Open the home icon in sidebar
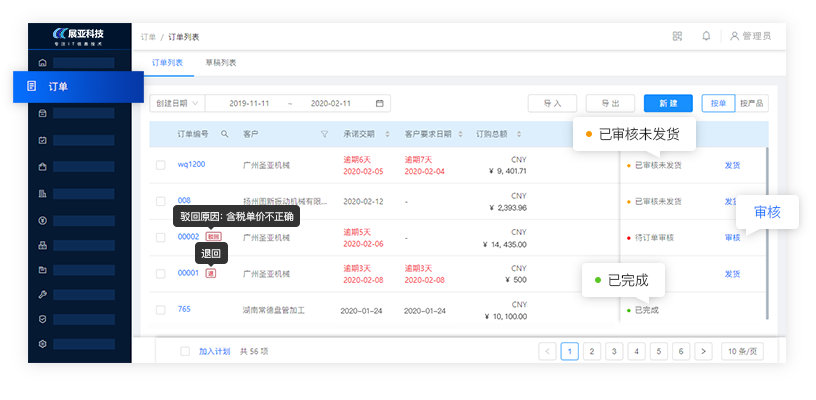The width and height of the screenshot is (816, 400). [x=43, y=63]
